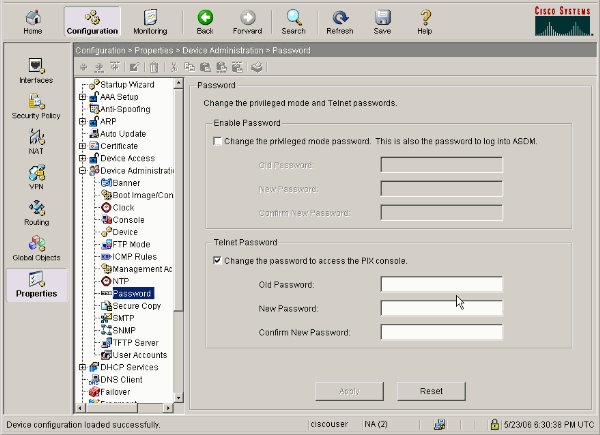
Task: Open the Security Policy panel
Action: click(36, 107)
